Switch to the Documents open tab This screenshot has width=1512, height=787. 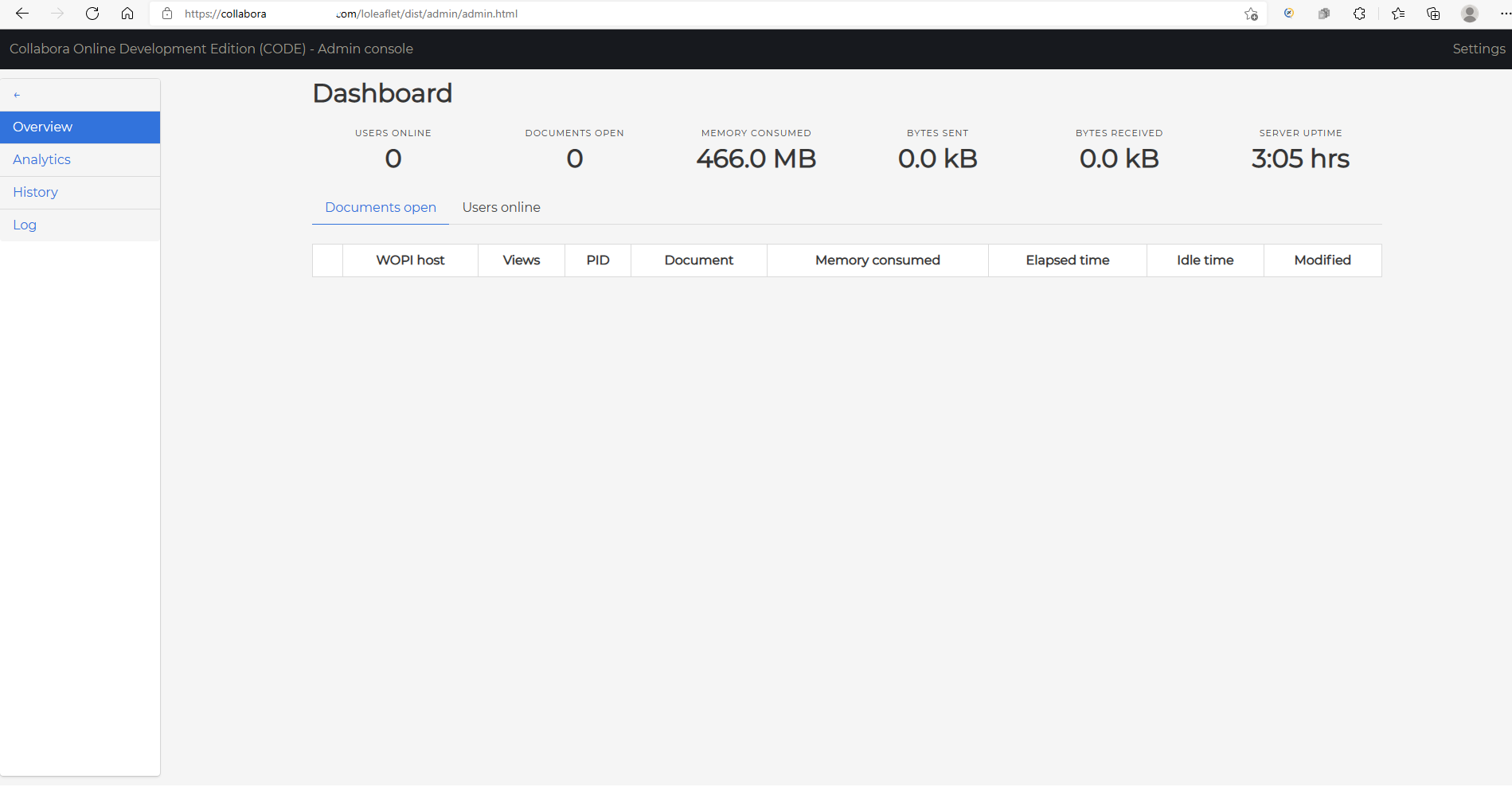click(x=381, y=207)
